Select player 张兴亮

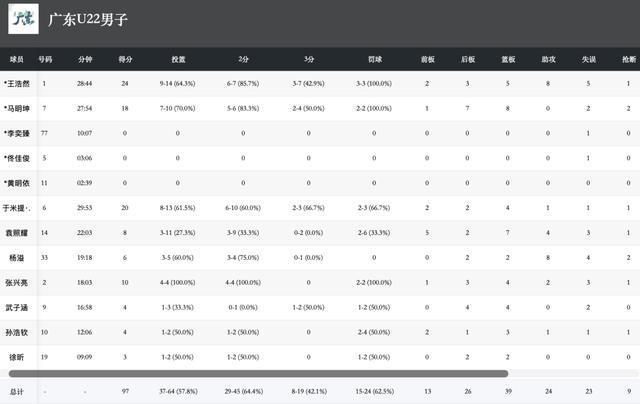(x=16, y=282)
